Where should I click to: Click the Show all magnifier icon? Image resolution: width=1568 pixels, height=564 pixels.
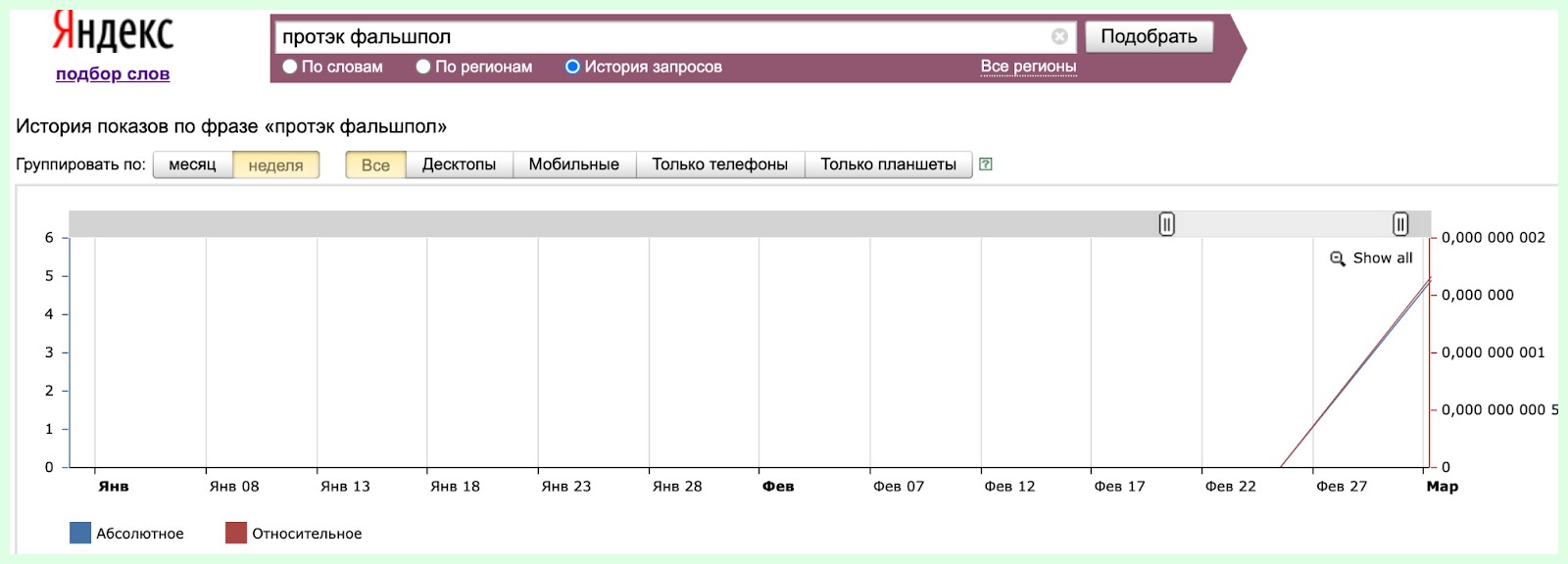[1338, 258]
